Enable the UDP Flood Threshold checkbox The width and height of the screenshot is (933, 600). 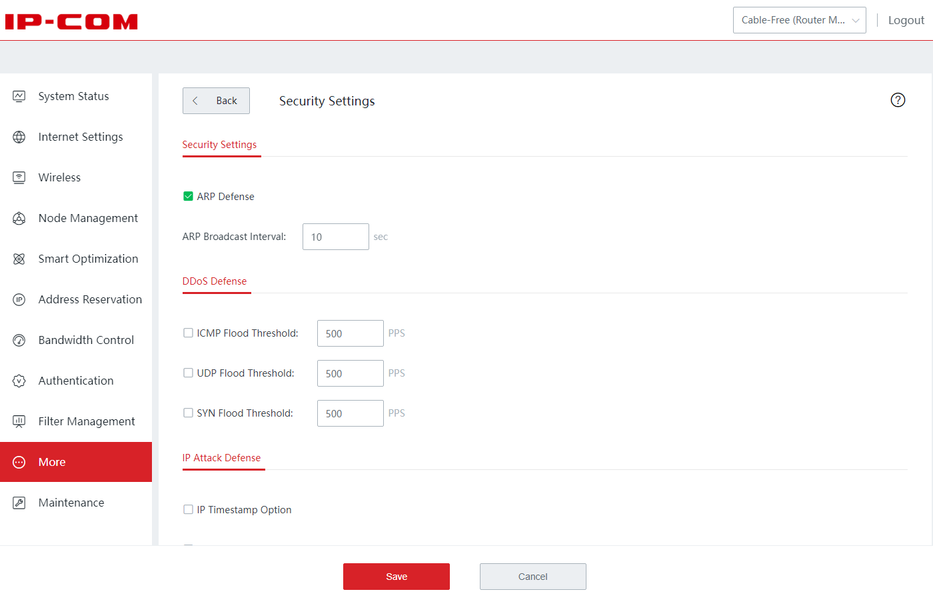tap(188, 373)
